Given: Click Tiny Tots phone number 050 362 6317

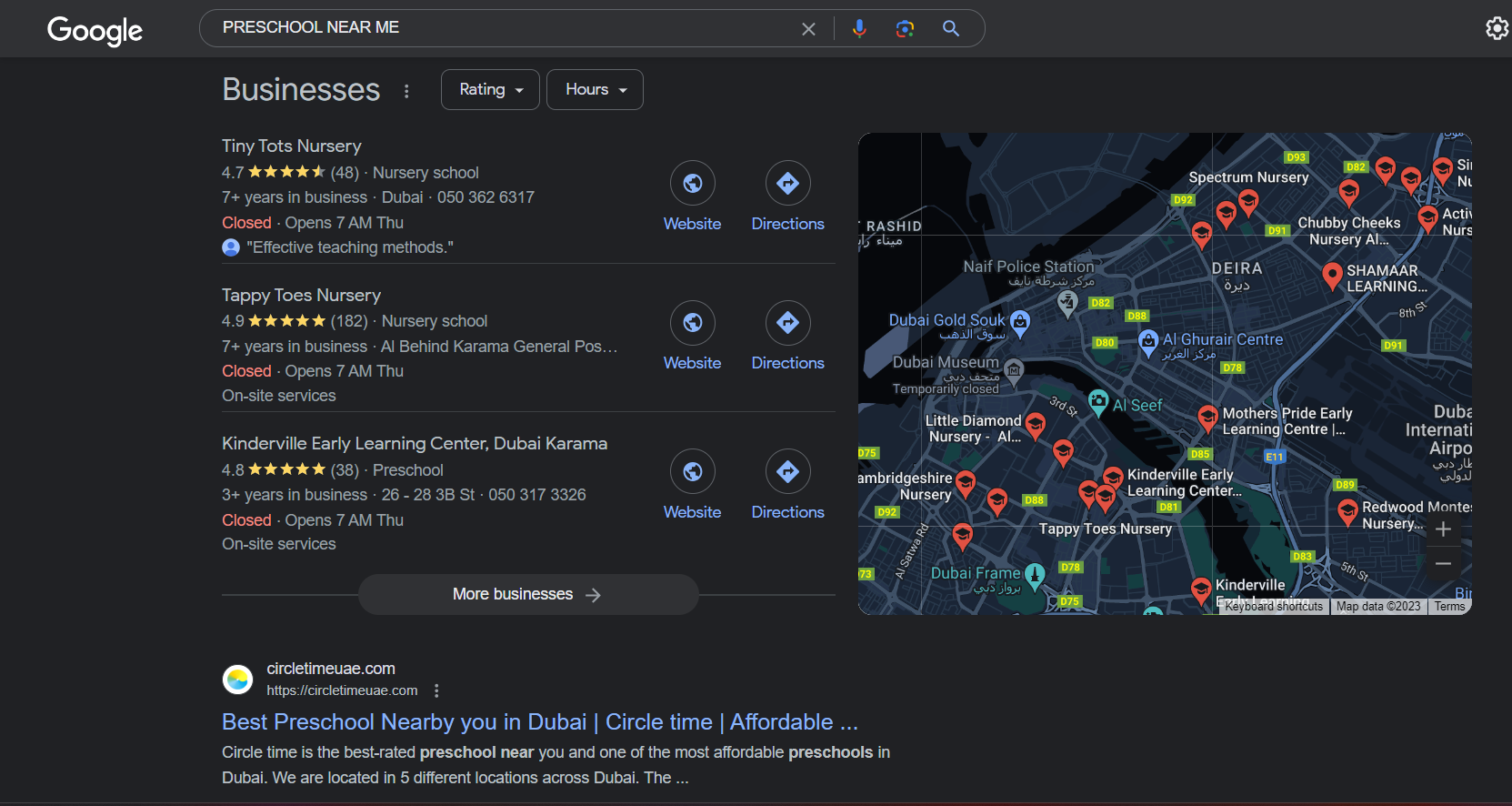Looking at the screenshot, I should (x=486, y=197).
